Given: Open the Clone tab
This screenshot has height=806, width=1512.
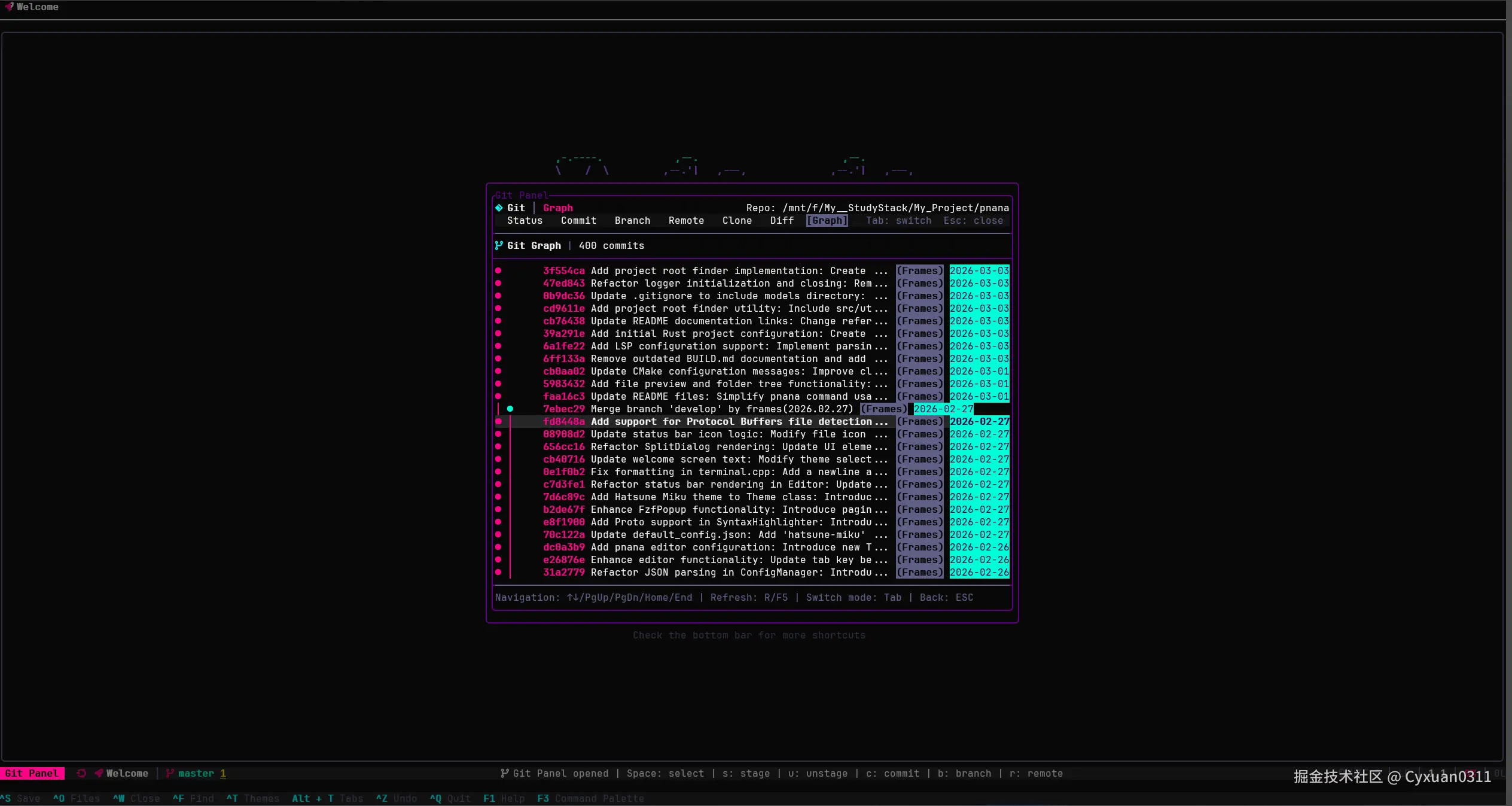Looking at the screenshot, I should (737, 220).
